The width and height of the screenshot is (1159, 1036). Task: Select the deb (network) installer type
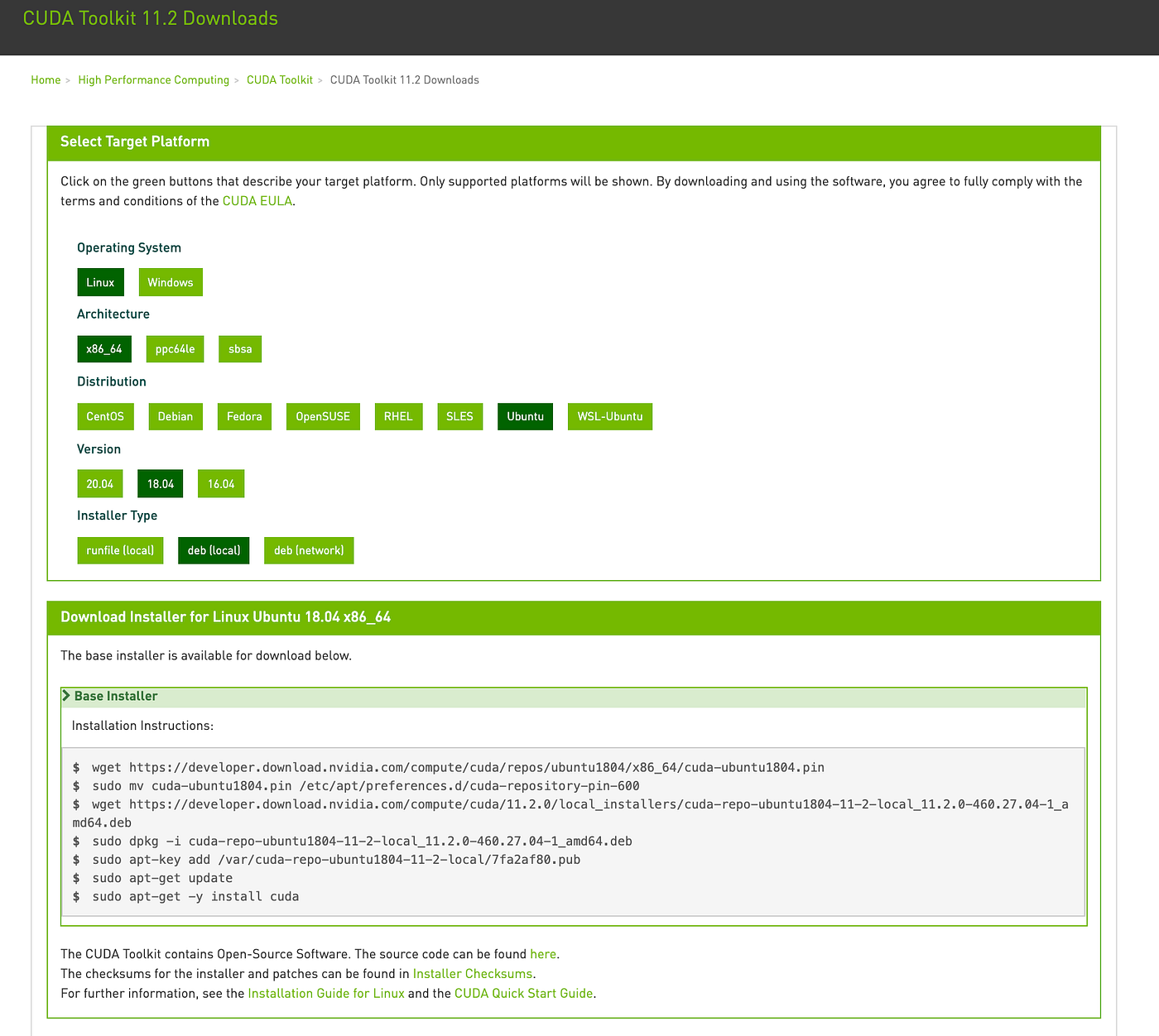click(309, 549)
